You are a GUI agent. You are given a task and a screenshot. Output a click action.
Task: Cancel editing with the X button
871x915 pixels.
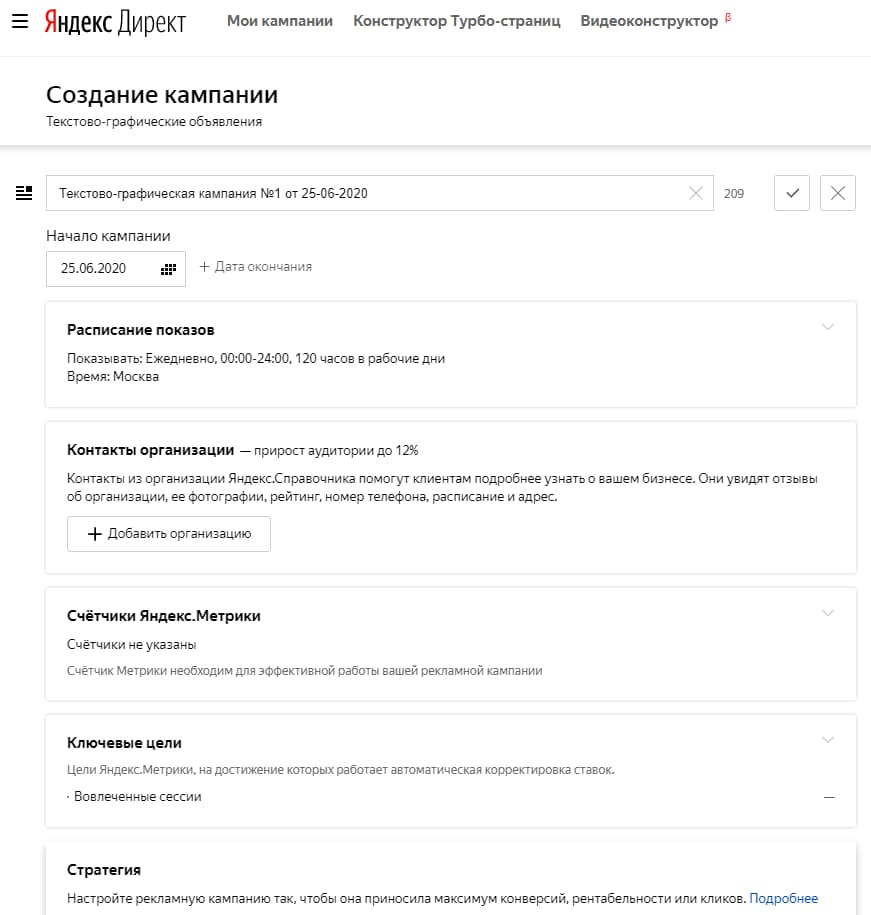[x=838, y=193]
